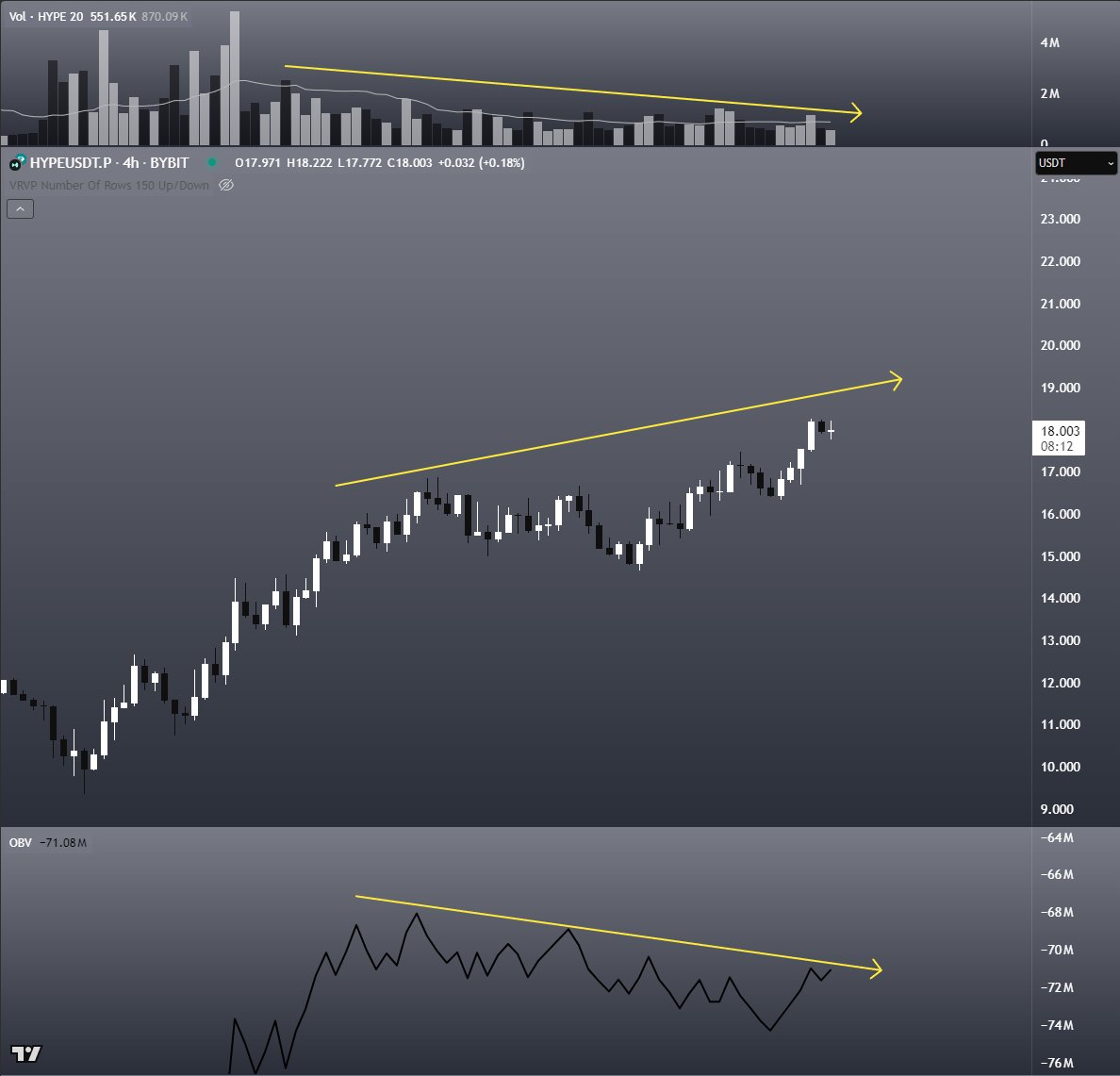Click the O17.971 open price value
The width and height of the screenshot is (1120, 1076).
258,163
